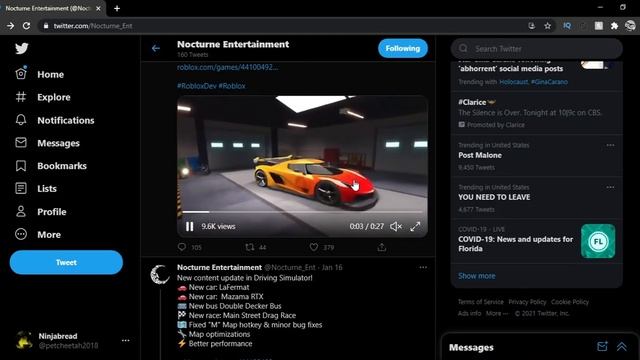
Task: Seek on the video progress bar
Action: coord(302,212)
